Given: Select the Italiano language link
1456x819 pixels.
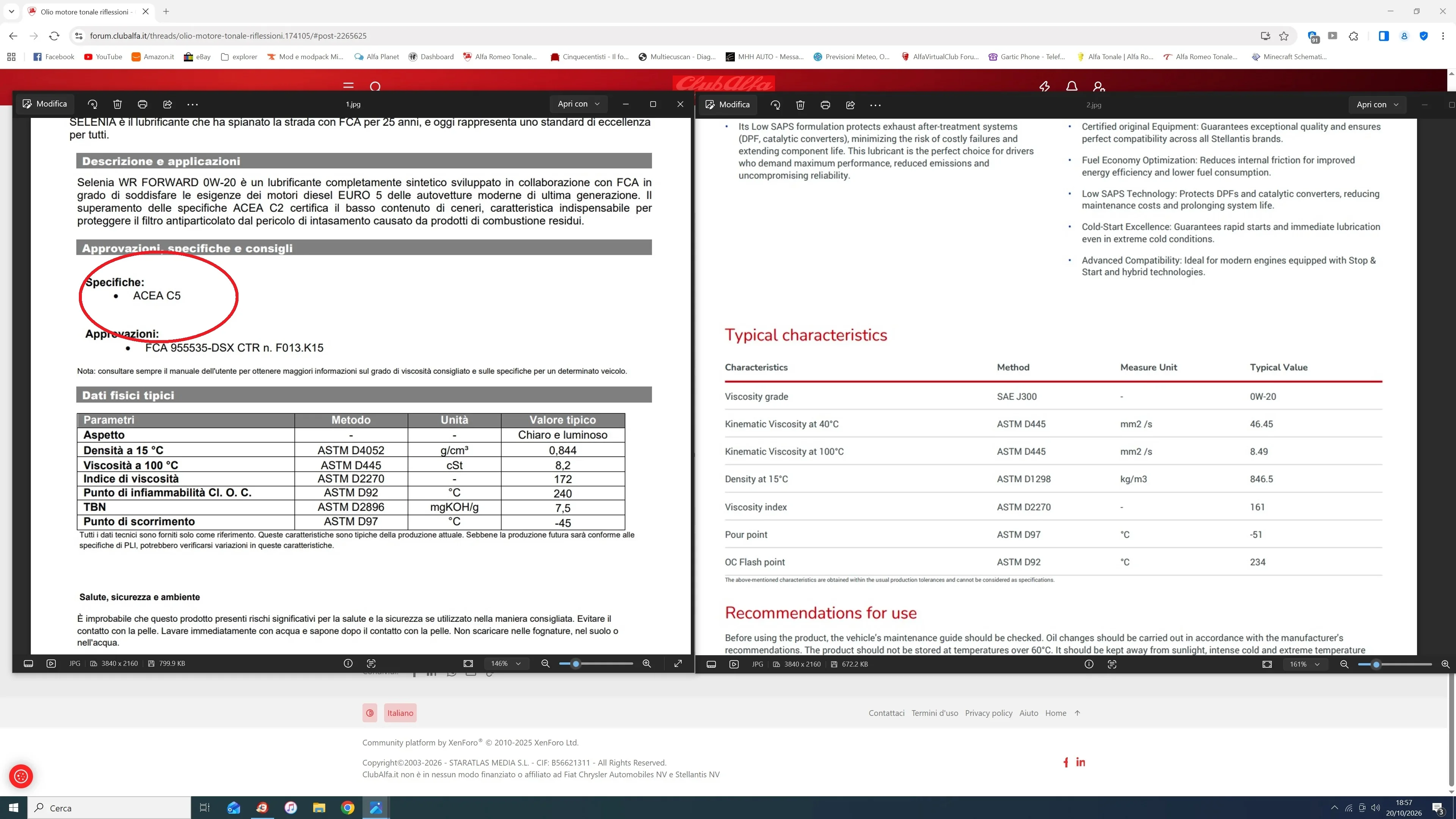Looking at the screenshot, I should pyautogui.click(x=400, y=713).
